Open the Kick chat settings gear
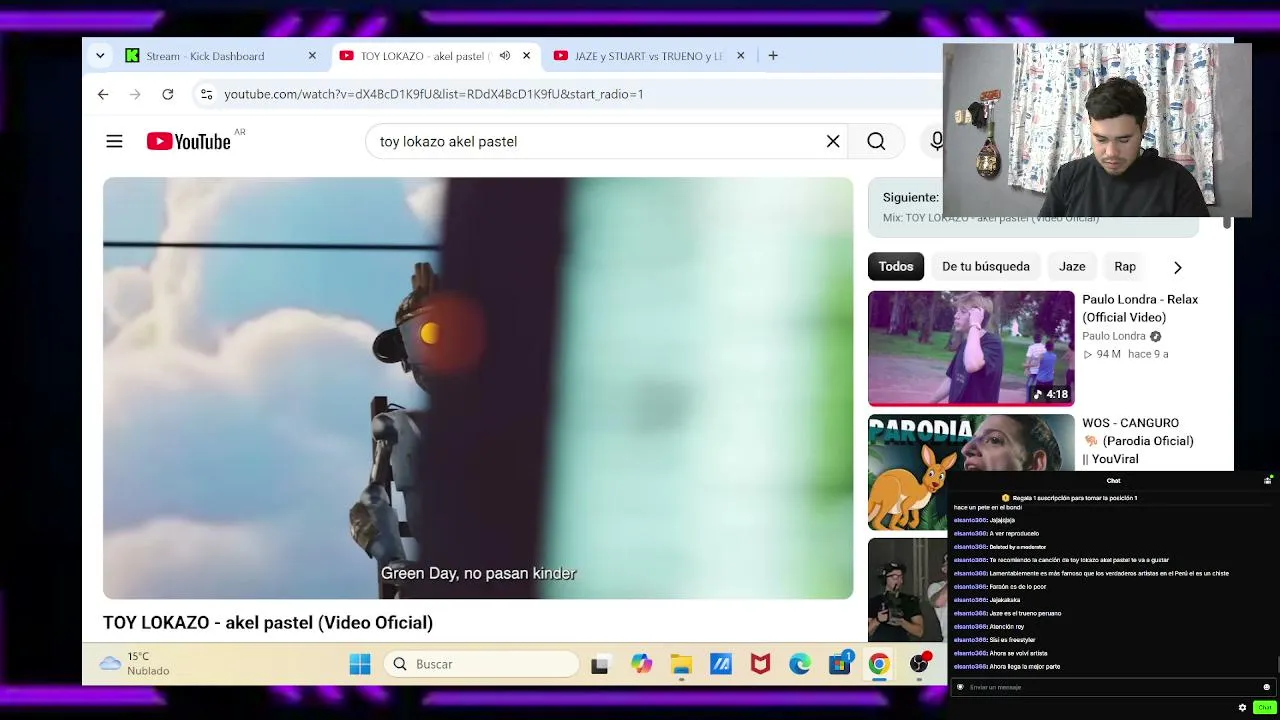The width and height of the screenshot is (1280, 720). click(x=1243, y=708)
